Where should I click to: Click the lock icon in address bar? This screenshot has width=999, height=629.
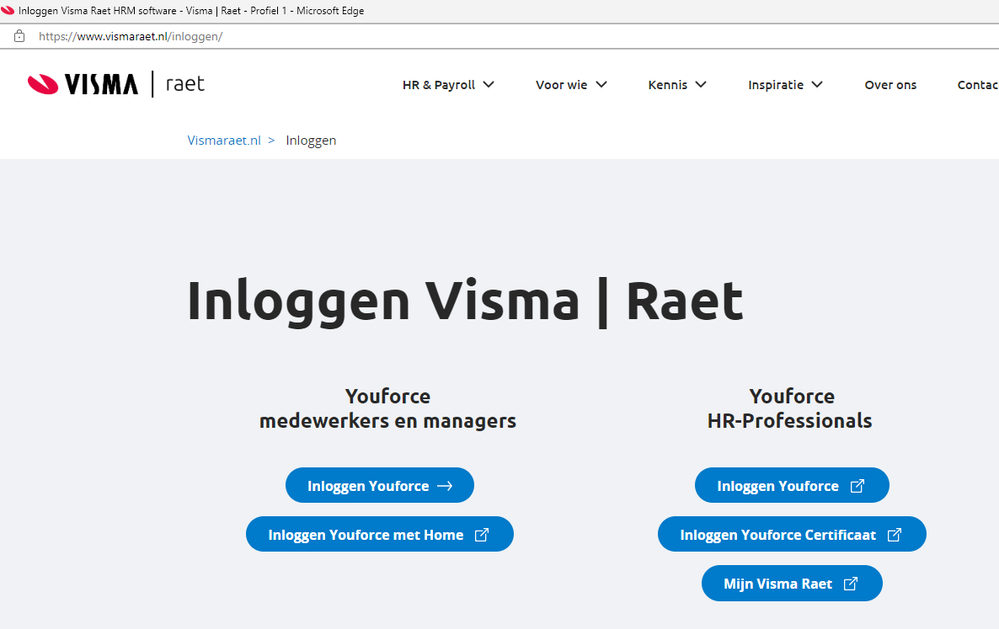tap(19, 36)
